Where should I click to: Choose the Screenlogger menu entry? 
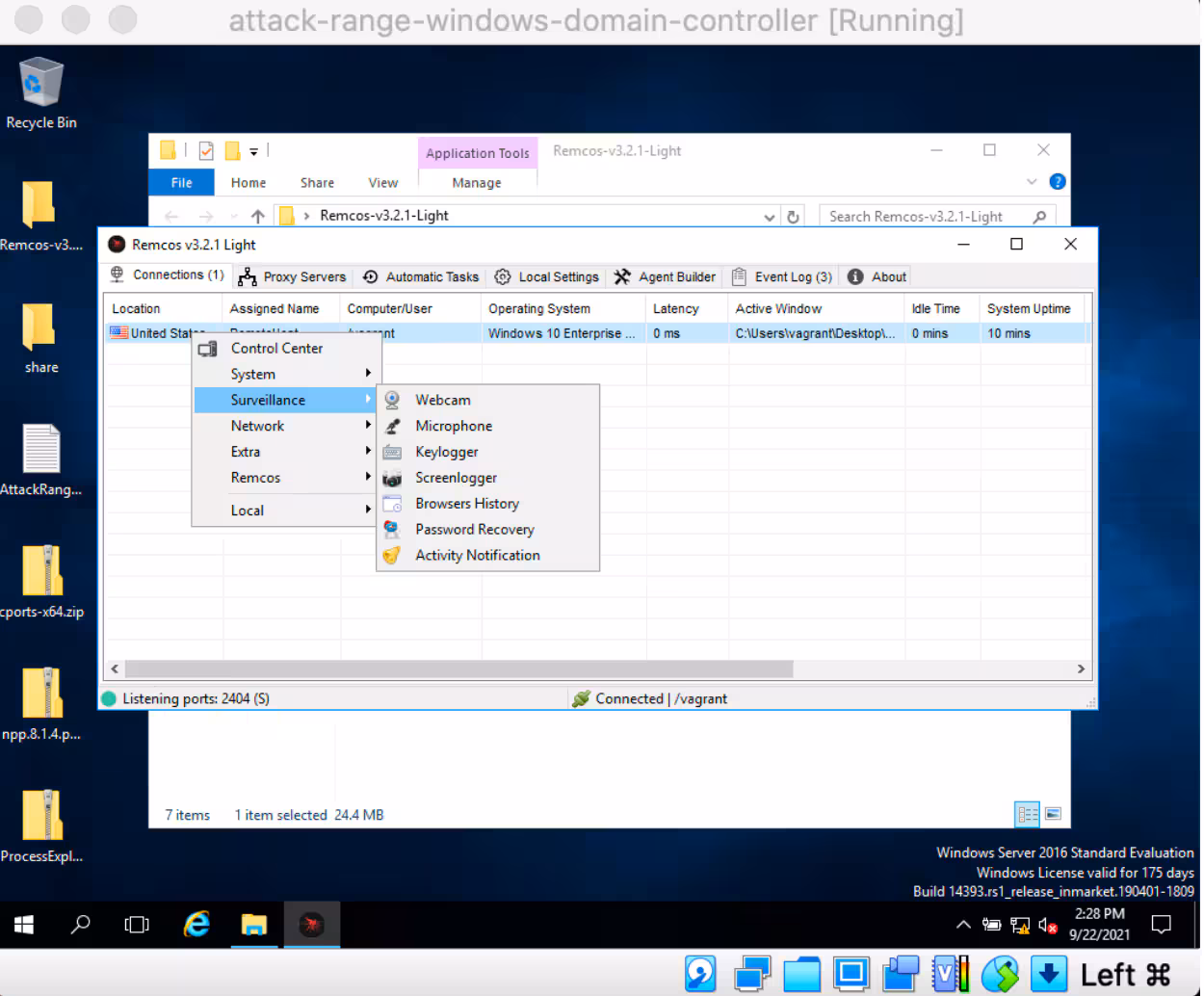pos(456,478)
